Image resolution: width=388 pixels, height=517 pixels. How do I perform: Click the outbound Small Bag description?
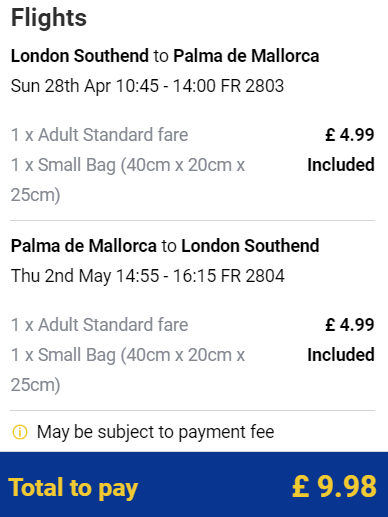coord(128,180)
